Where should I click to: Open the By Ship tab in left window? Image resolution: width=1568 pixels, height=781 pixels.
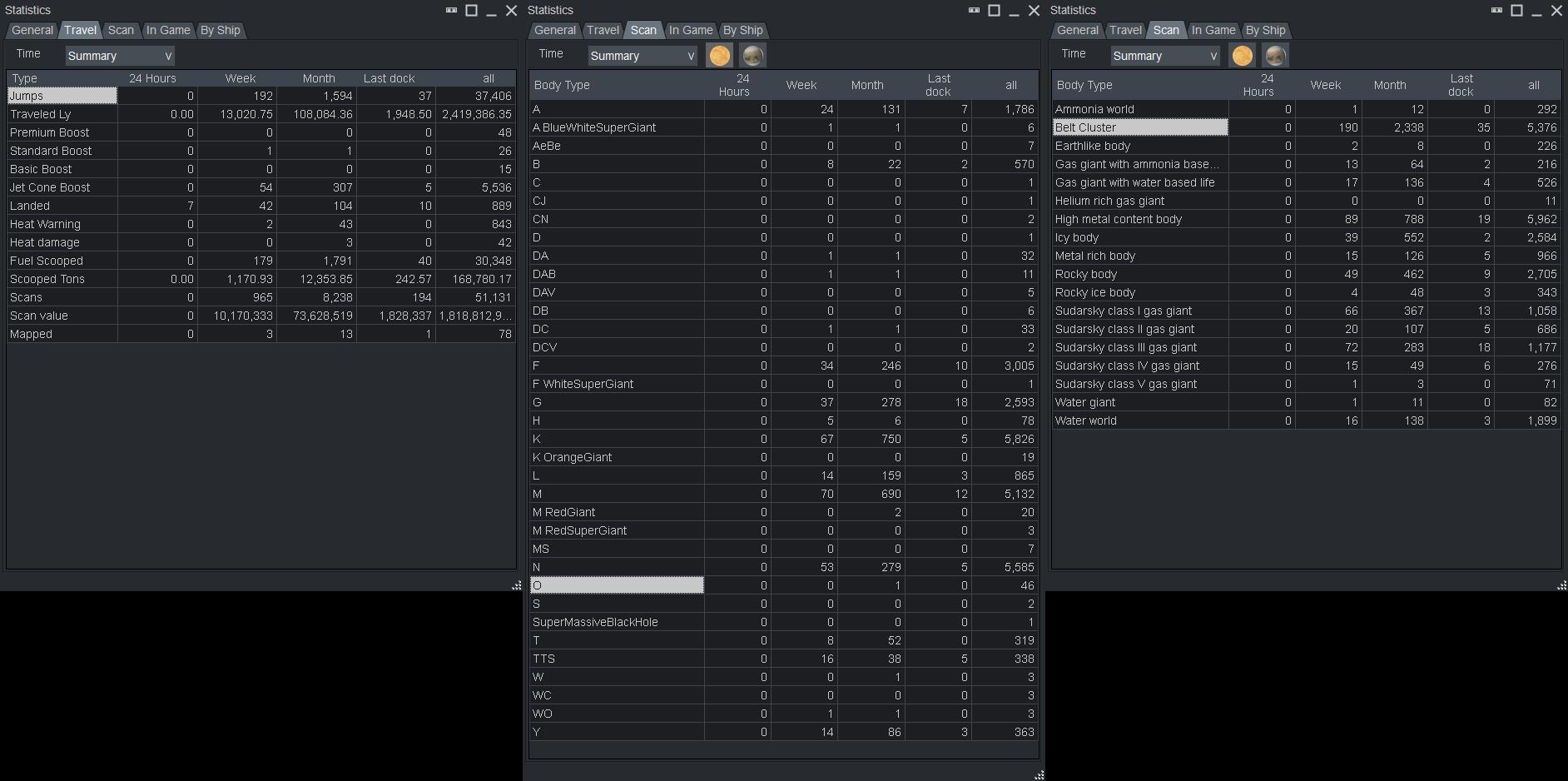pyautogui.click(x=221, y=30)
